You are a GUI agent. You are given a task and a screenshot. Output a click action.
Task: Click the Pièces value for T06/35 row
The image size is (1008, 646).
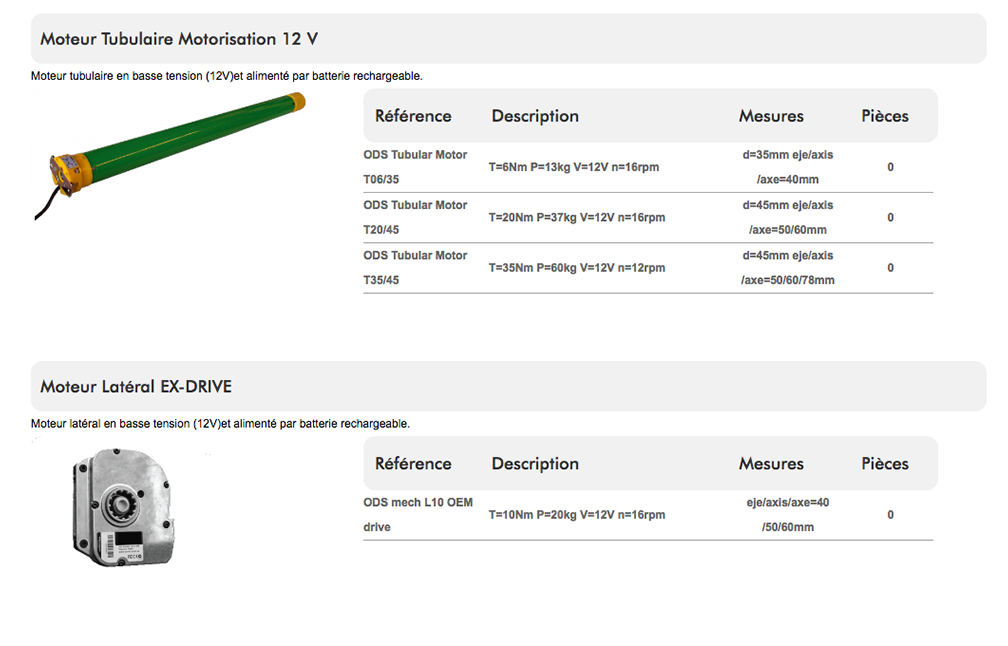tap(890, 167)
